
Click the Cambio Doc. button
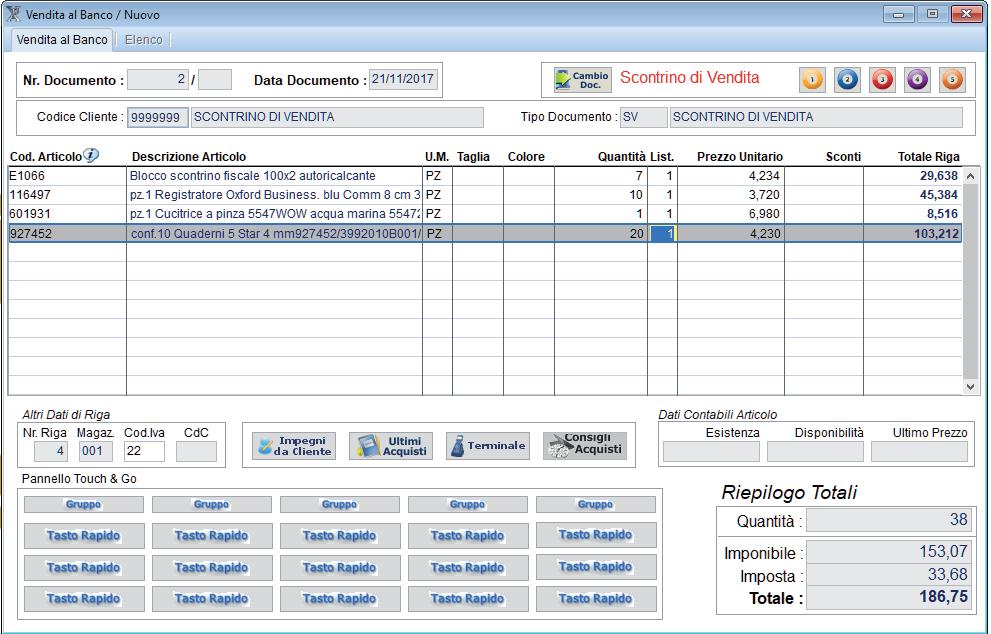pos(582,80)
